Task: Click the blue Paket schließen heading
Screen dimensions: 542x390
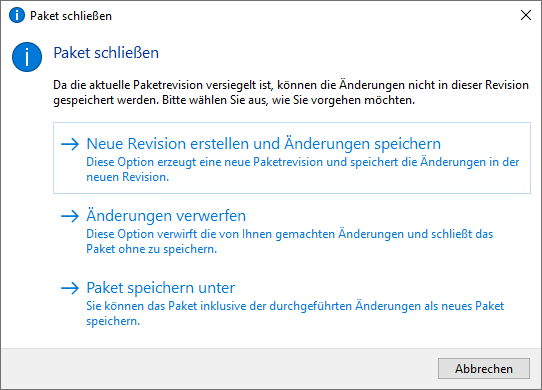Action: pos(106,53)
